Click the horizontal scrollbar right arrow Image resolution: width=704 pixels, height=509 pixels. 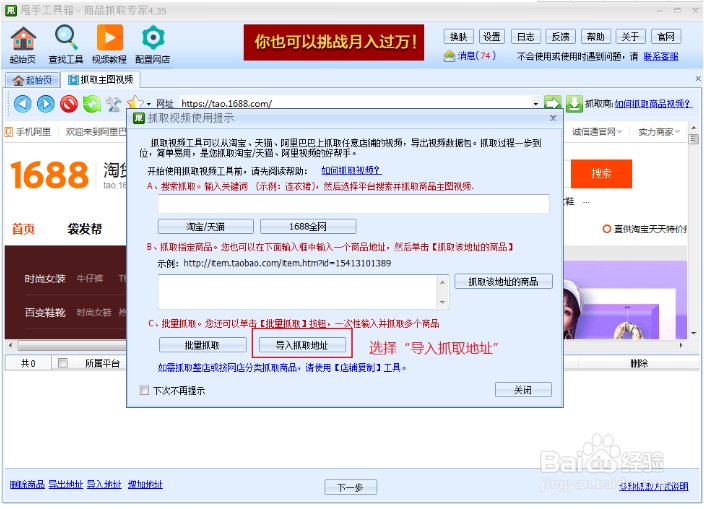(681, 345)
